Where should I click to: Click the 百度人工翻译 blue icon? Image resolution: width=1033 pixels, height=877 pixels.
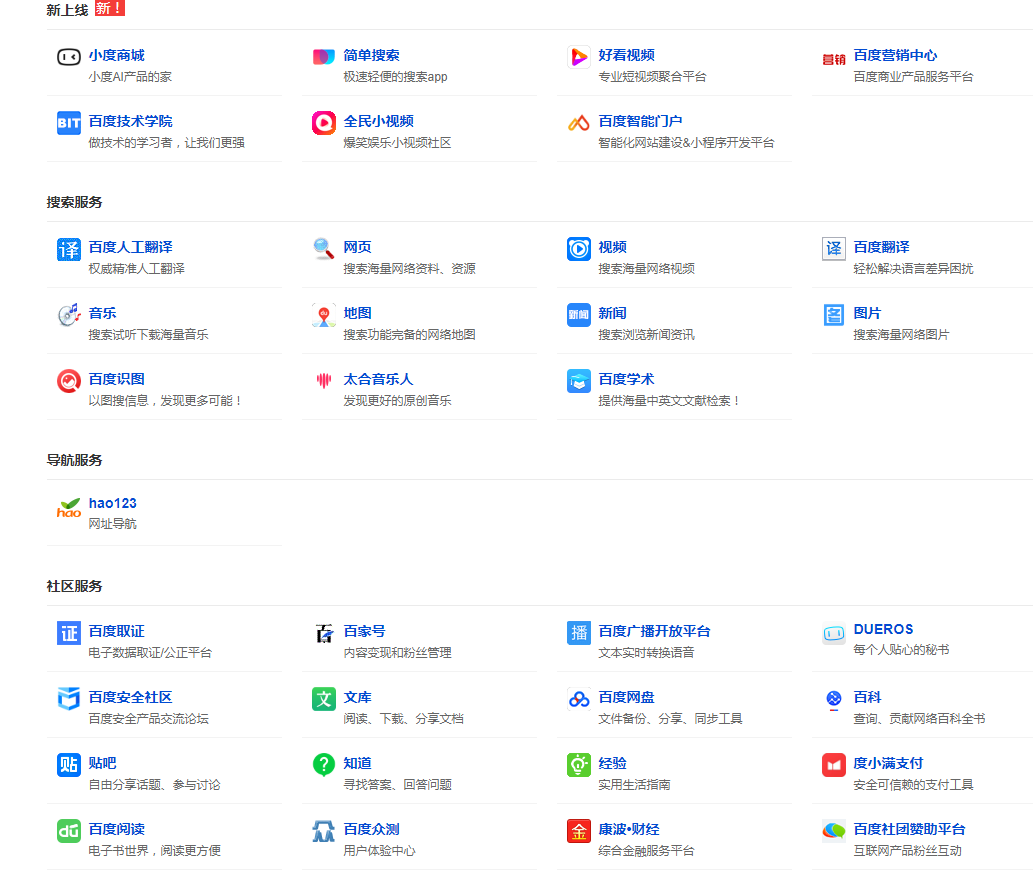click(x=69, y=249)
